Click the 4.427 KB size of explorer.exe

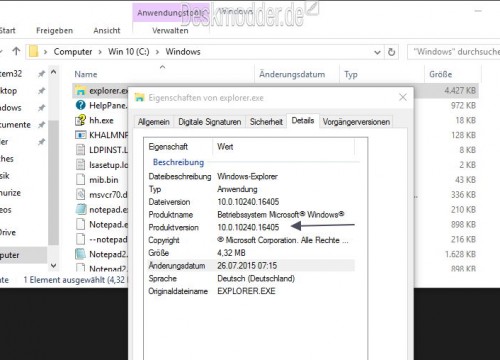(x=460, y=90)
